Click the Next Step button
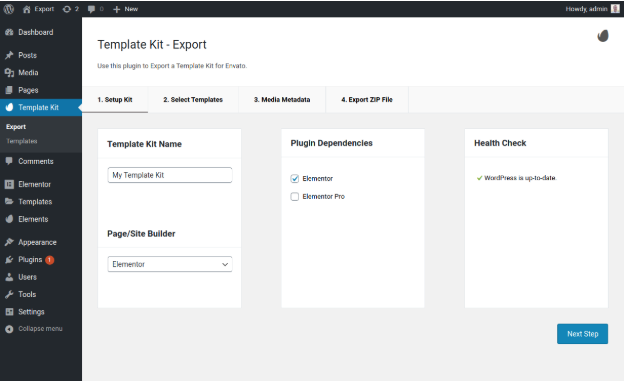The image size is (625, 381). 582,334
